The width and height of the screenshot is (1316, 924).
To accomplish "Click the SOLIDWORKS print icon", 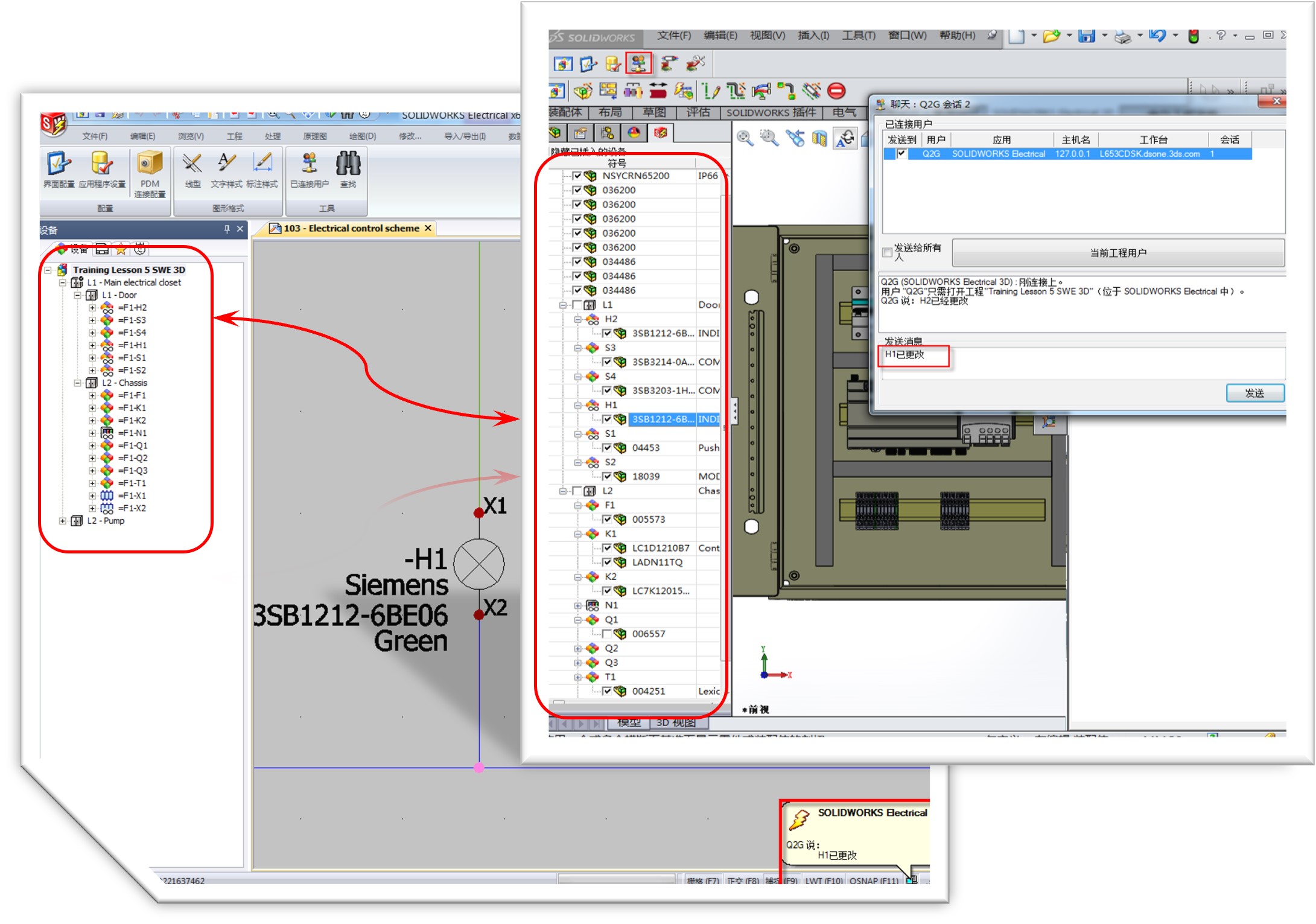I will click(1122, 36).
